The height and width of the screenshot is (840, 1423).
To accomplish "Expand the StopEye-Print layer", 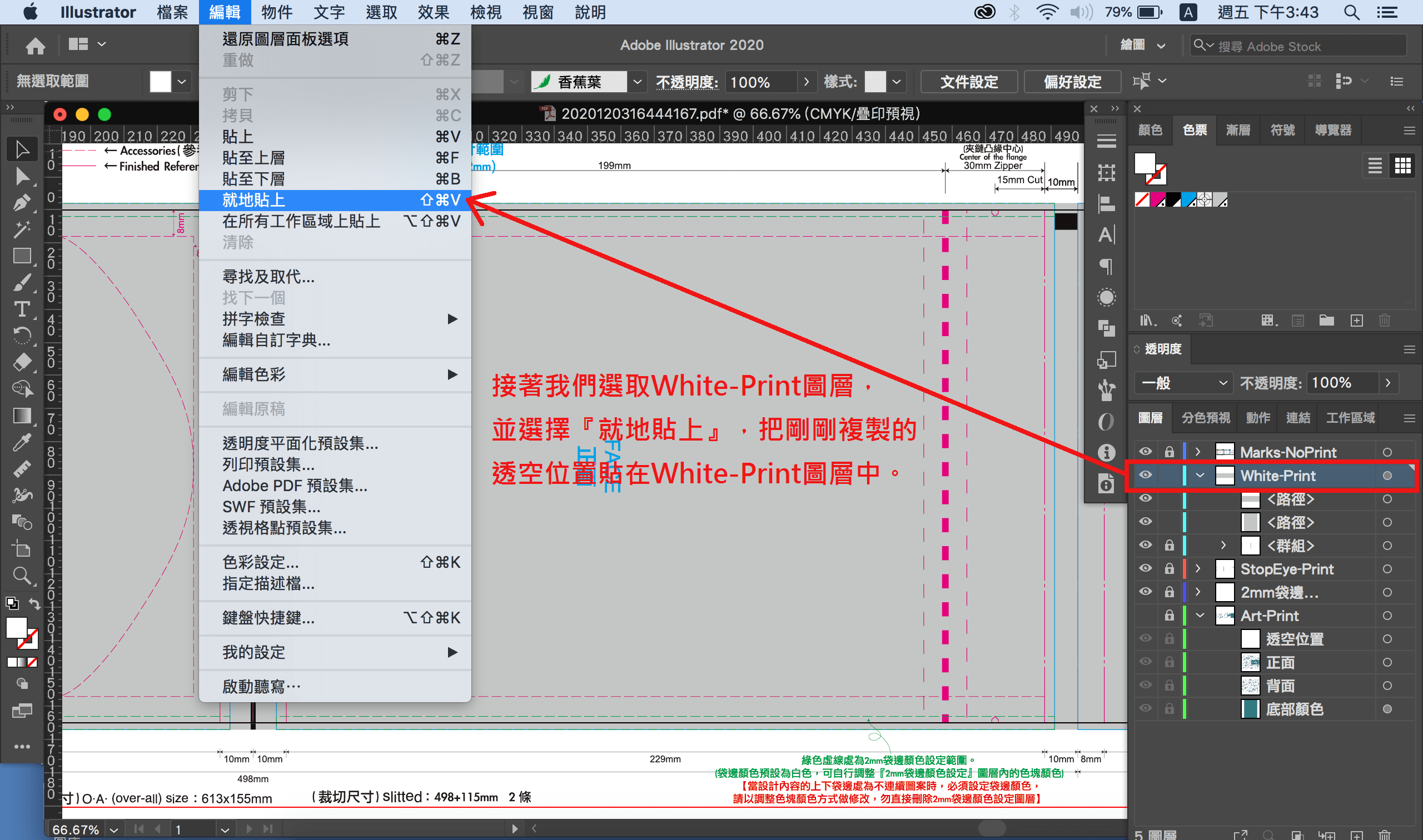I will point(1197,568).
